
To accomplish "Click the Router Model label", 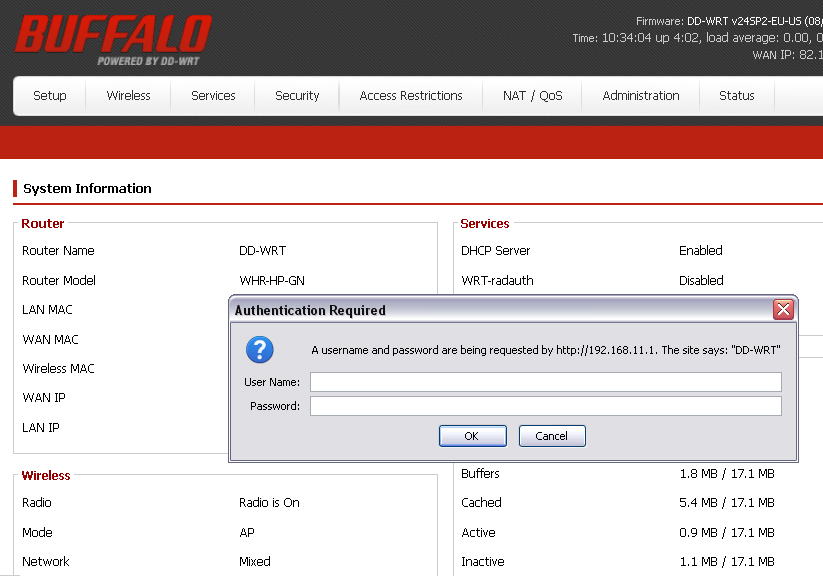I will pos(59,280).
